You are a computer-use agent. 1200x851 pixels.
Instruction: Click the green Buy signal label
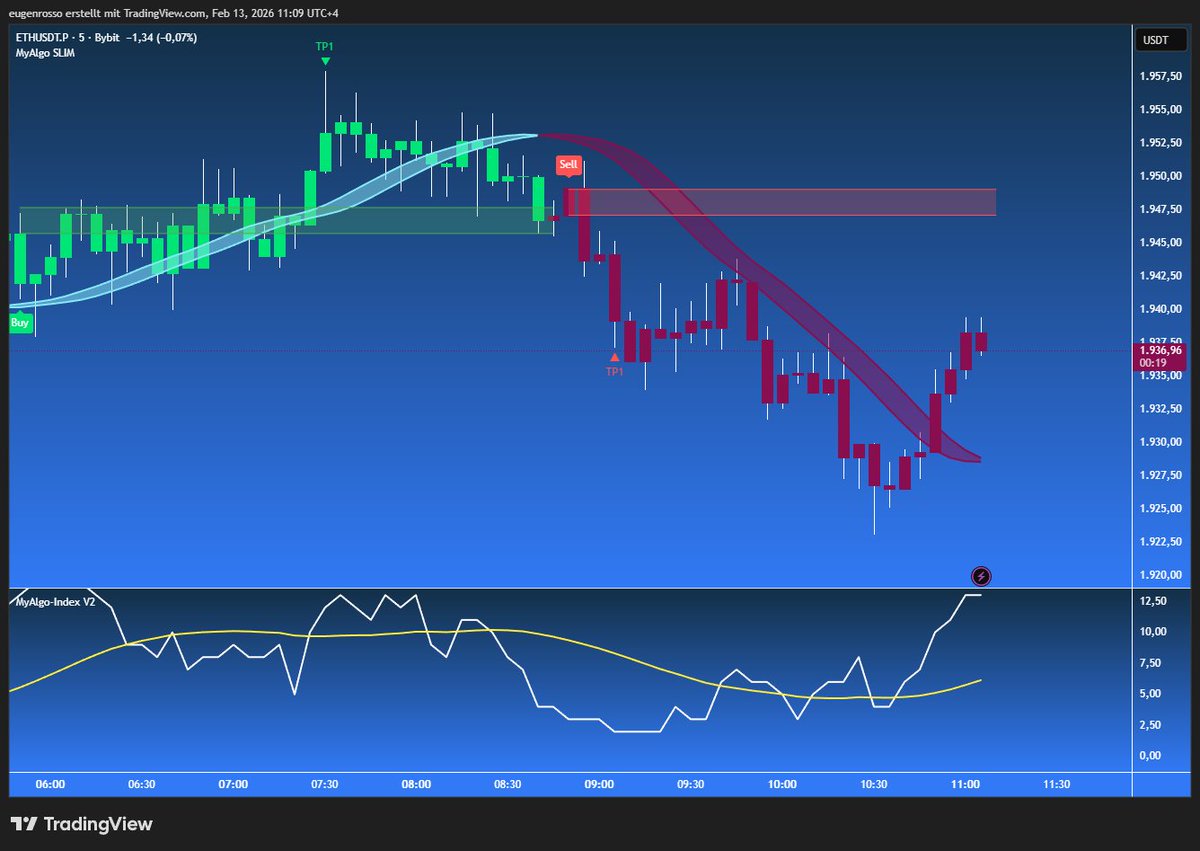pos(20,323)
